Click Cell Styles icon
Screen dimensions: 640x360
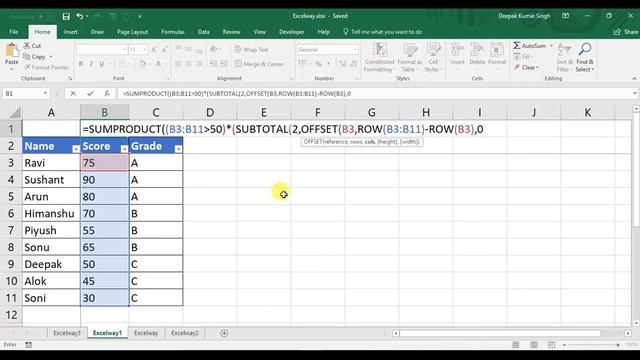click(x=433, y=50)
